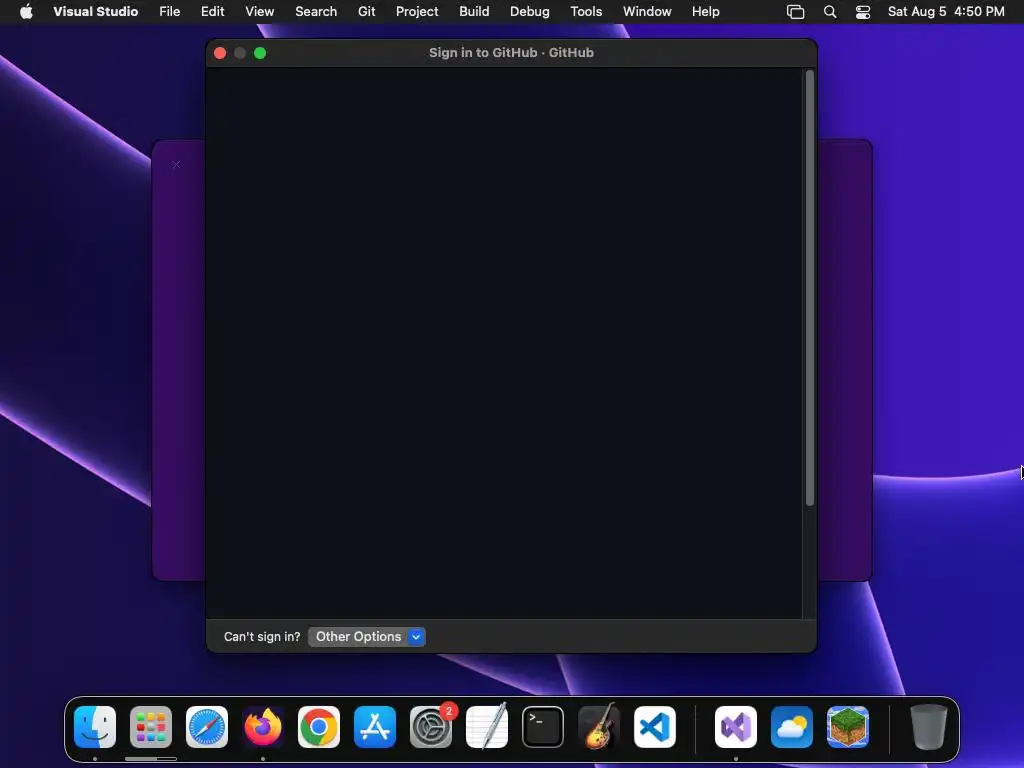Open the Git menu
The height and width of the screenshot is (768, 1024).
[x=366, y=12]
